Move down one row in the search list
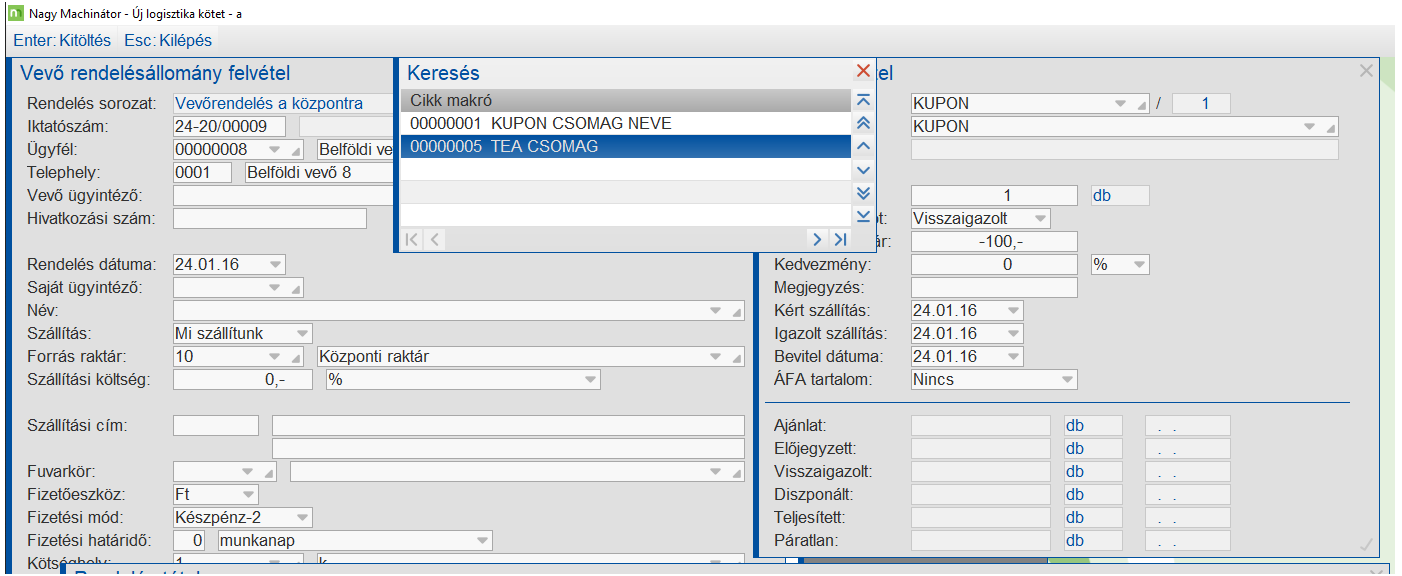This screenshot has height=576, width=1402. (x=864, y=170)
